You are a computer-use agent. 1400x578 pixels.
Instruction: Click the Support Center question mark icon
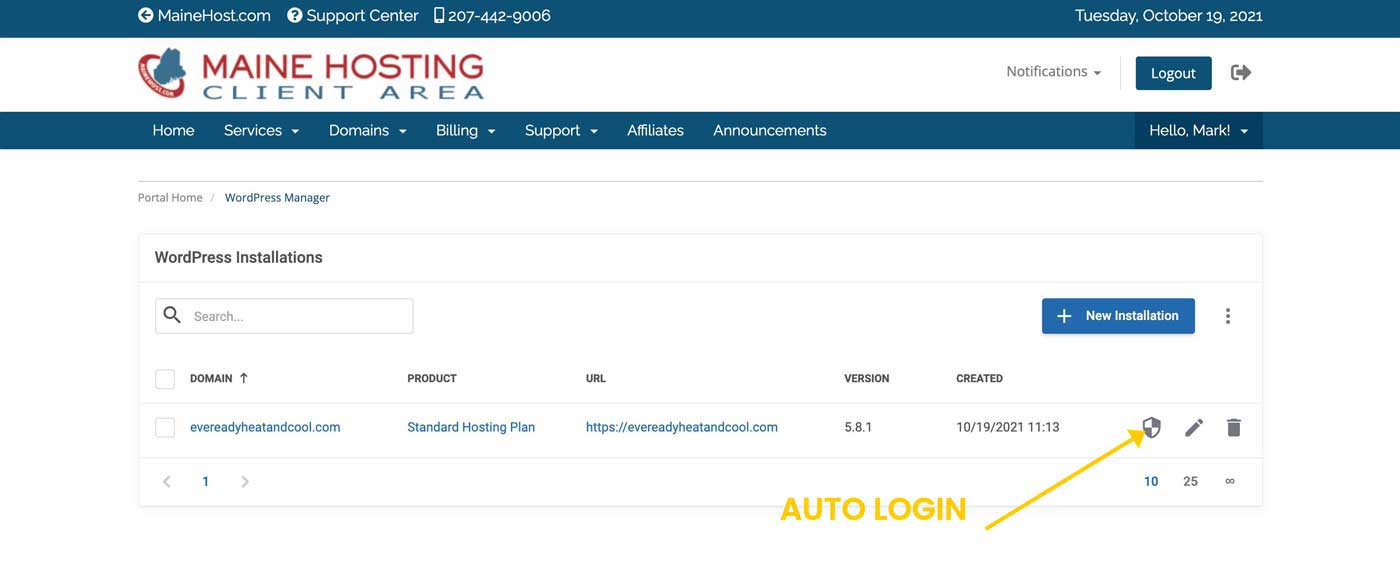click(x=293, y=15)
